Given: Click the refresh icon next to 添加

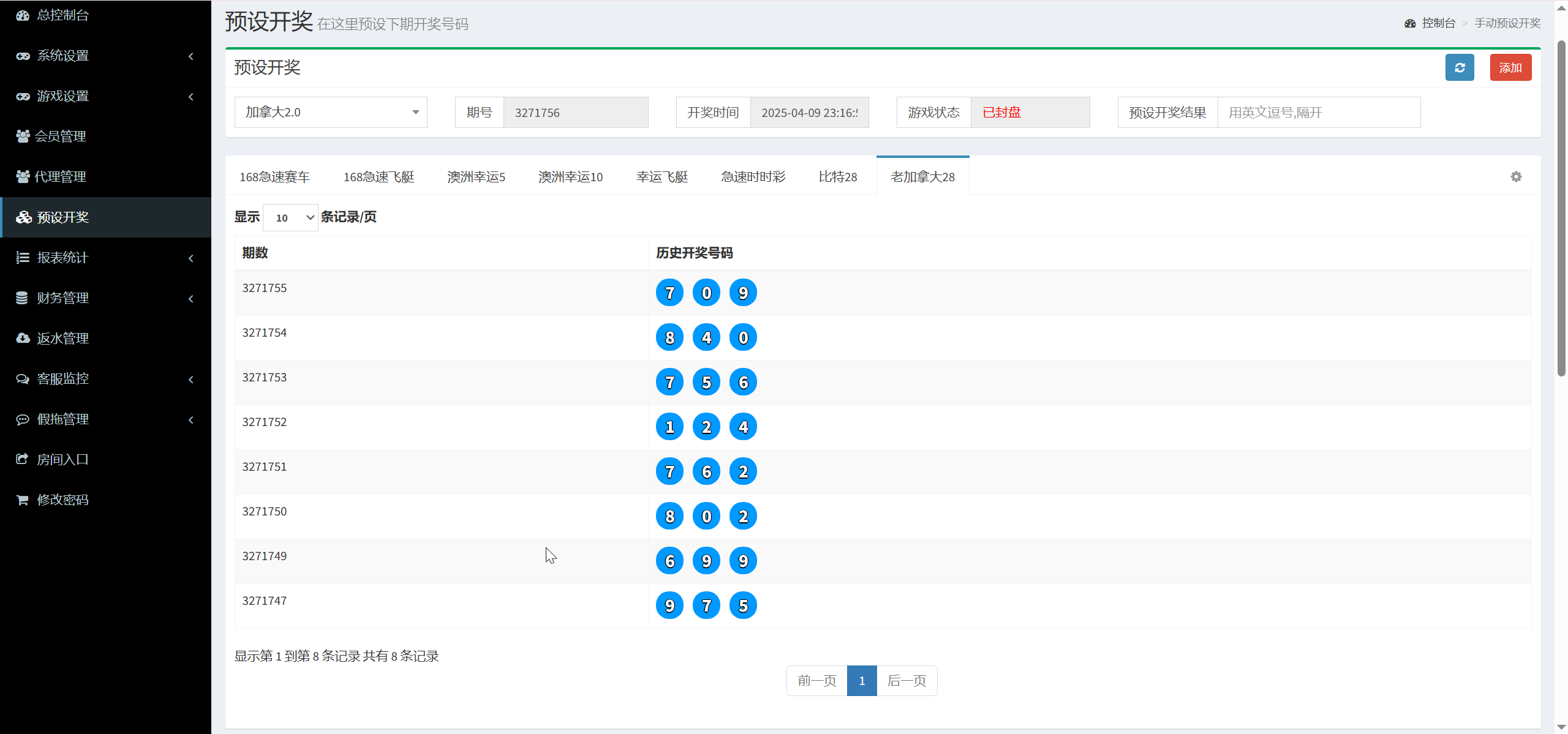Looking at the screenshot, I should [x=1460, y=67].
